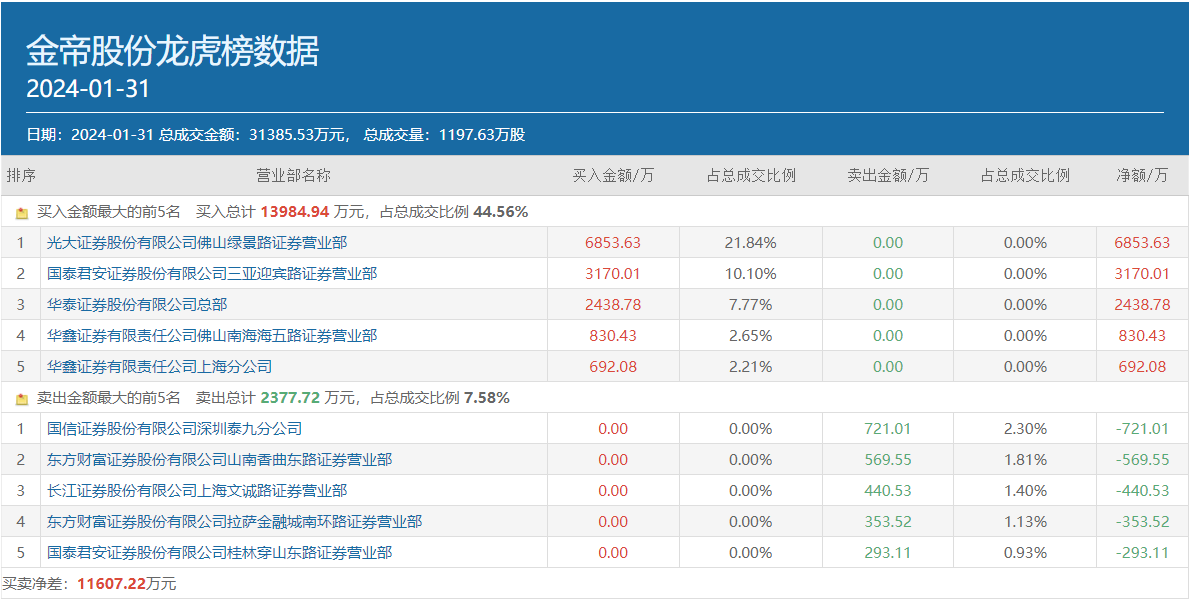The image size is (1191, 601).
Task: Select sell amount 293.11 cell
Action: (888, 552)
